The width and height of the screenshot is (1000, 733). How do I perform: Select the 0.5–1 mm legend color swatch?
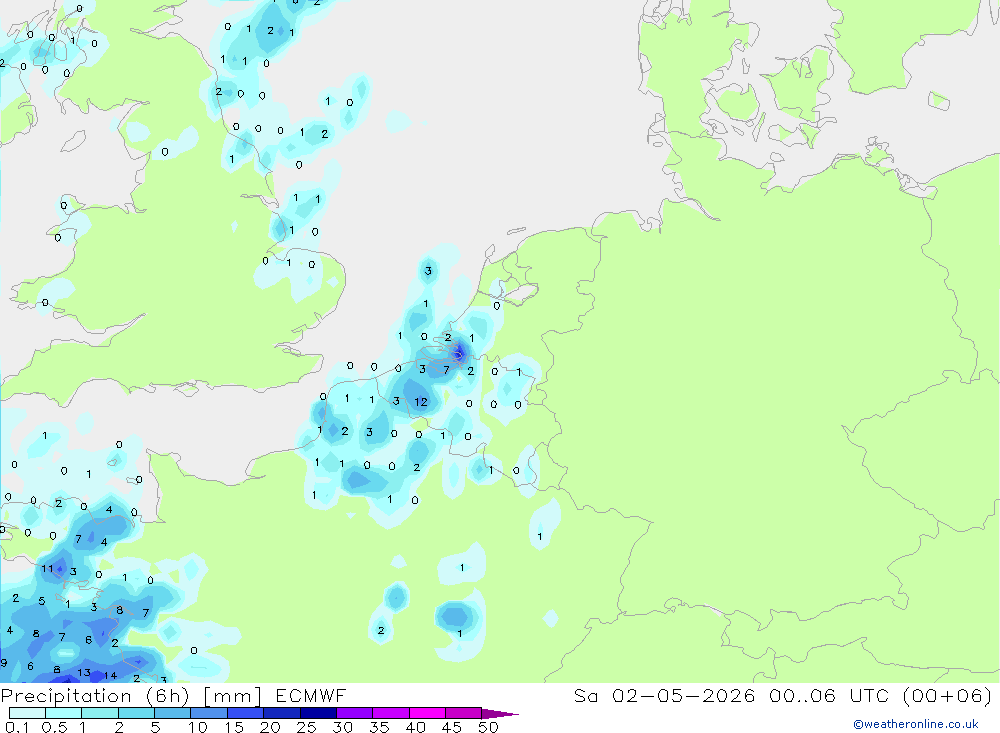click(64, 713)
